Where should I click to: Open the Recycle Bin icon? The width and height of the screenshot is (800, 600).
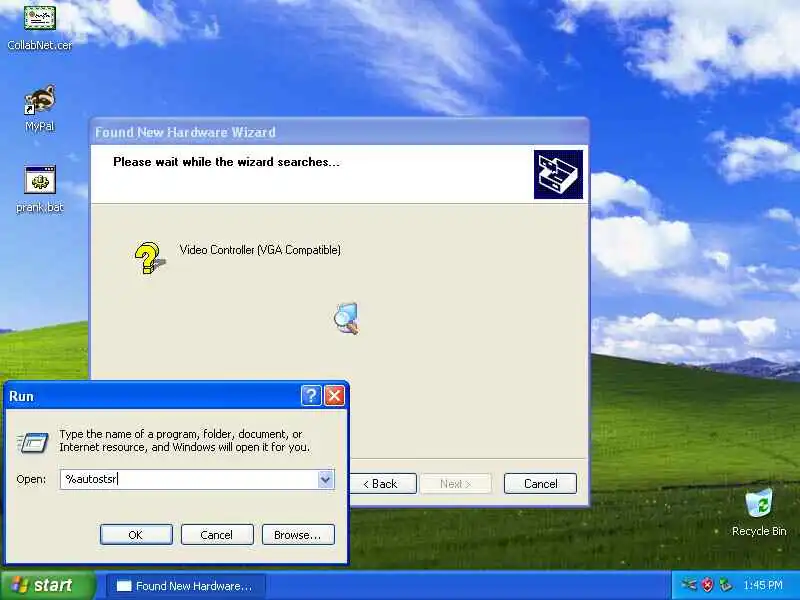click(x=759, y=503)
